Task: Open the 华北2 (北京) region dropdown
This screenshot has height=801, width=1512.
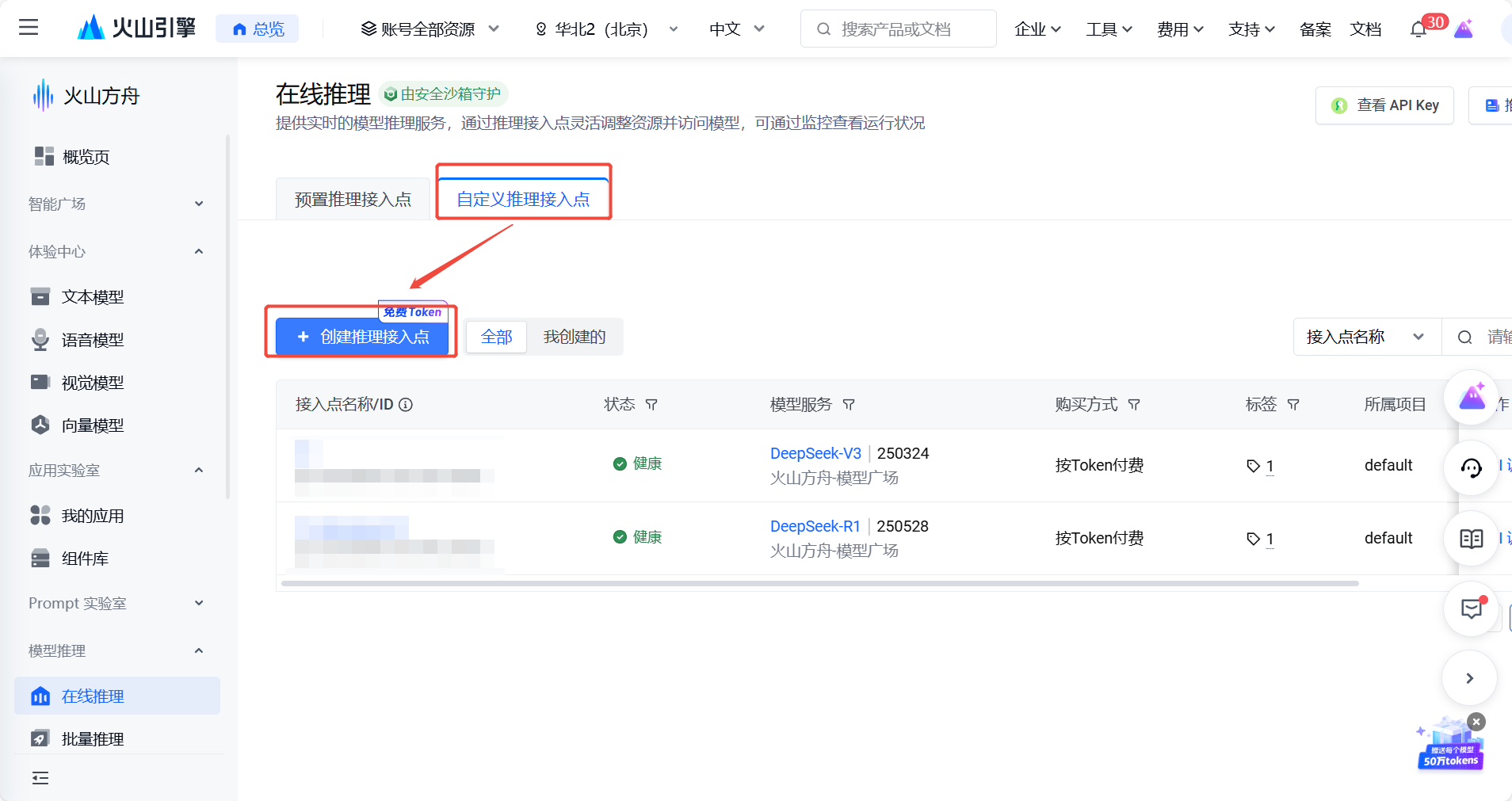Action: [607, 29]
